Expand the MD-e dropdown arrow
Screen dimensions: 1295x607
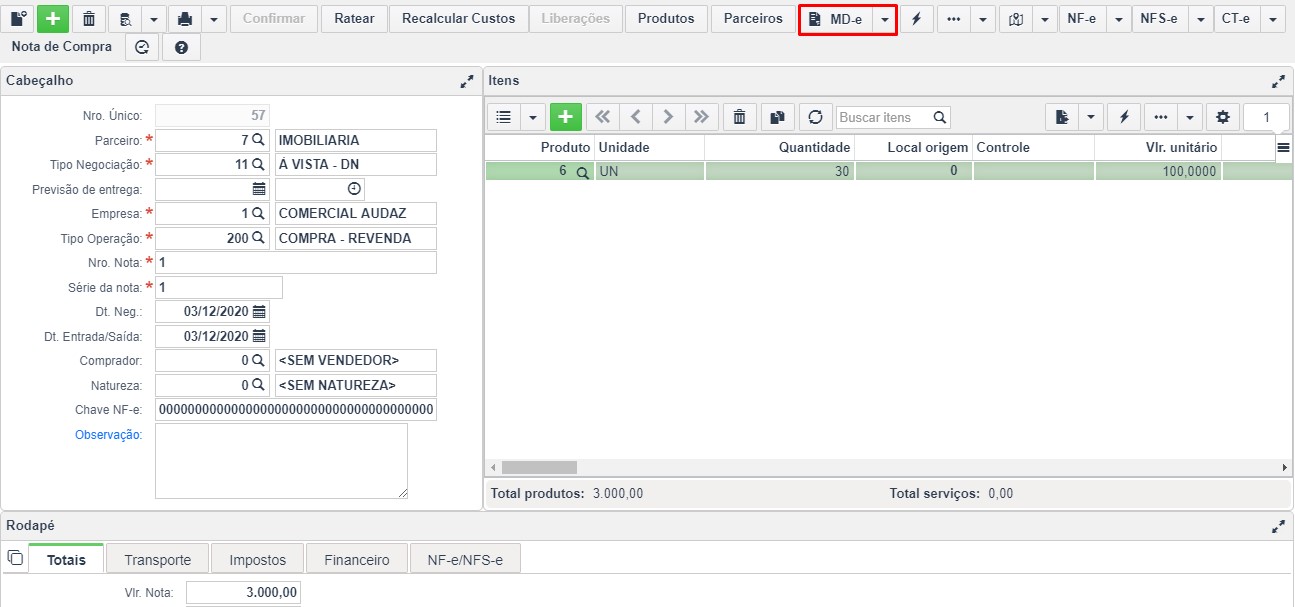click(x=884, y=19)
